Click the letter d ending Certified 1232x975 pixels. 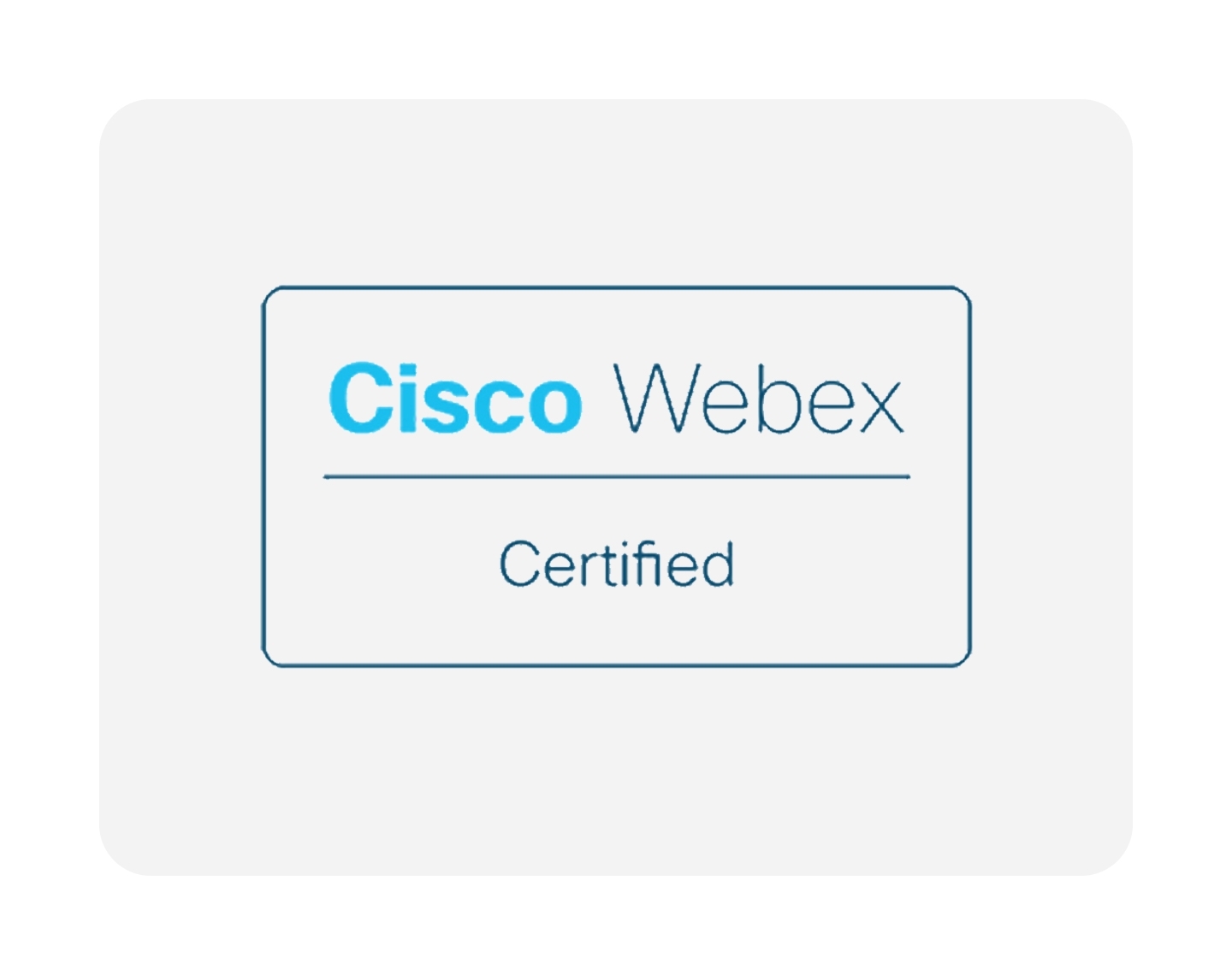tap(717, 564)
